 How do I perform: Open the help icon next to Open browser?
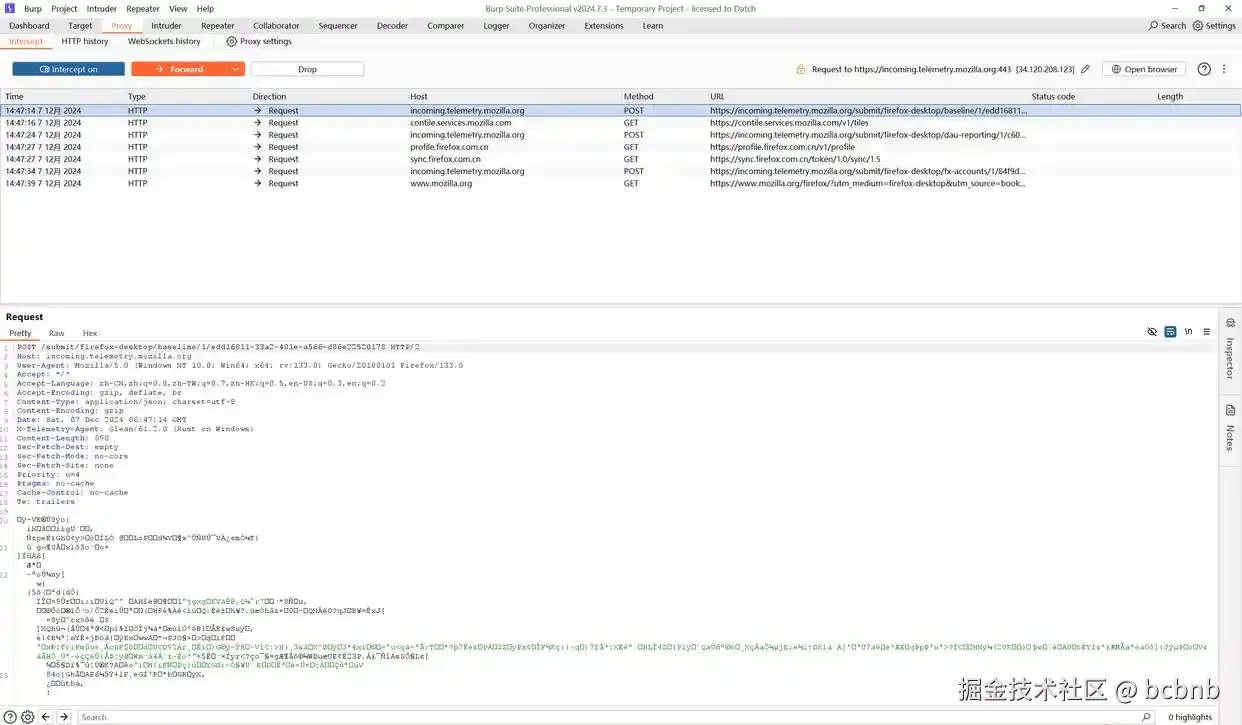coord(1204,69)
